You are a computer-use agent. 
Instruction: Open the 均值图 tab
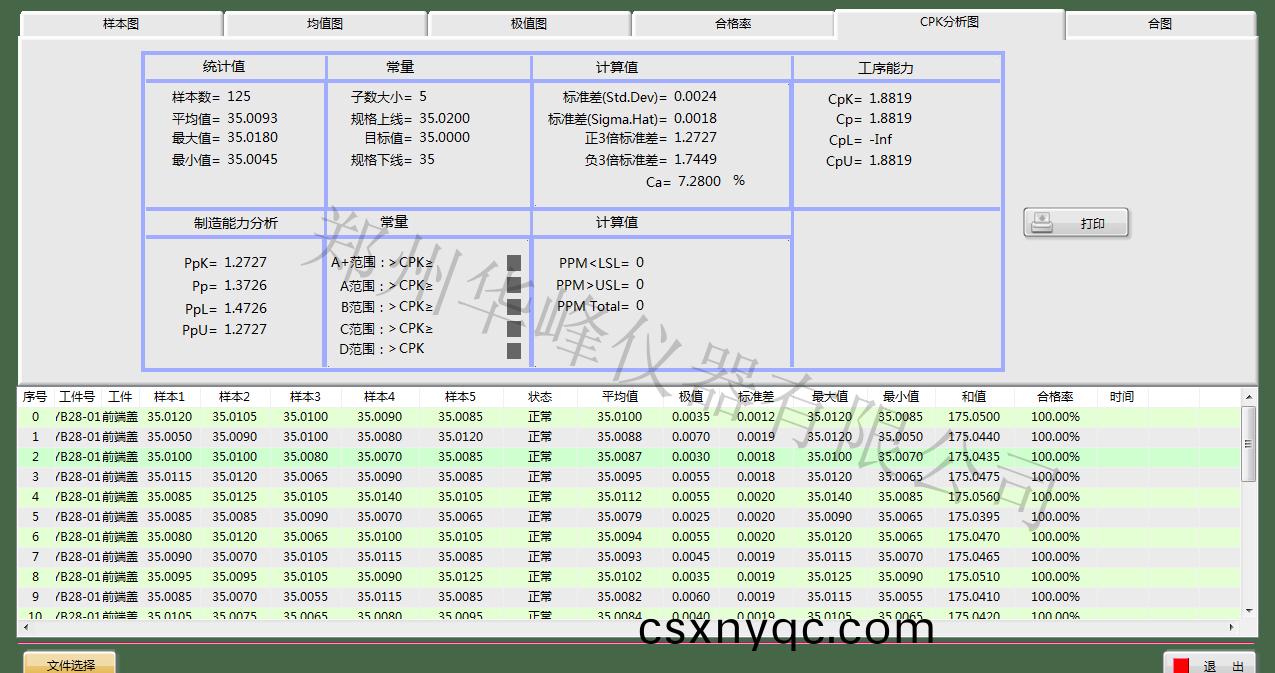click(325, 24)
